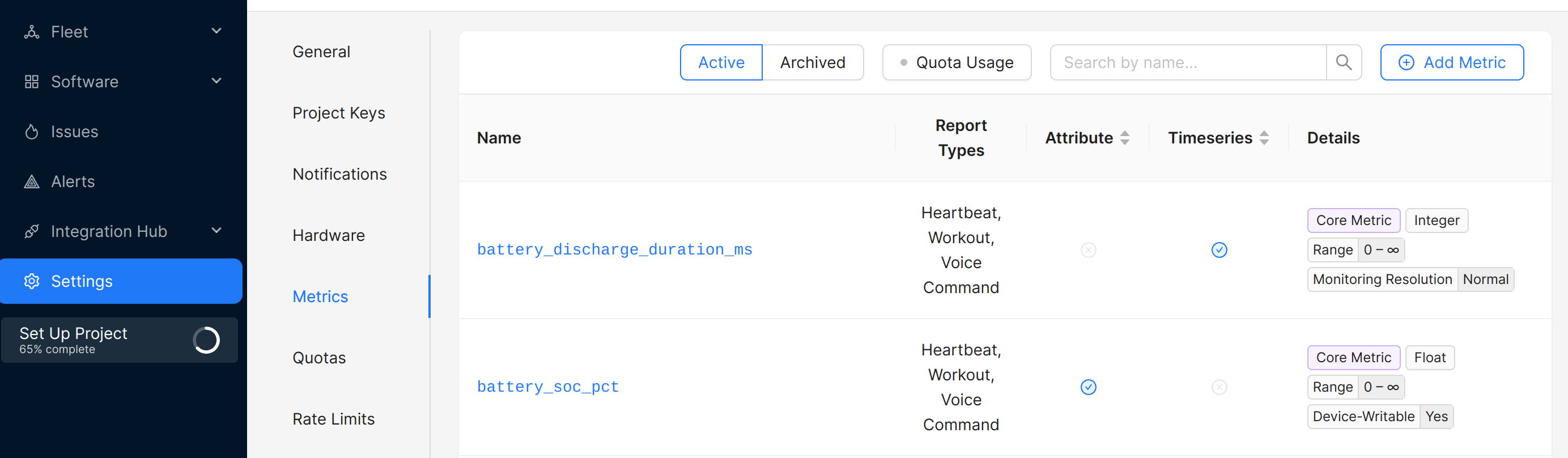1568x458 pixels.
Task: Click the Settings gear icon
Action: [x=32, y=281]
